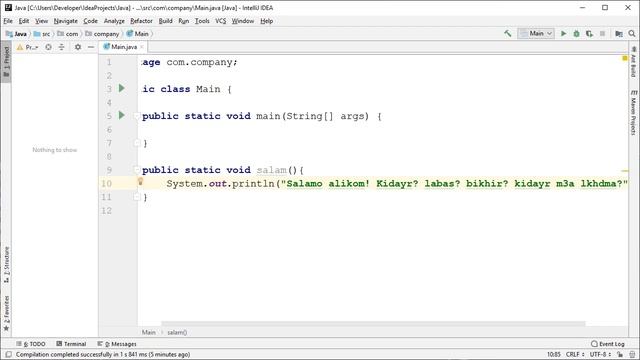Open the Window menu
Viewport: 640px width, 360px height.
click(243, 21)
